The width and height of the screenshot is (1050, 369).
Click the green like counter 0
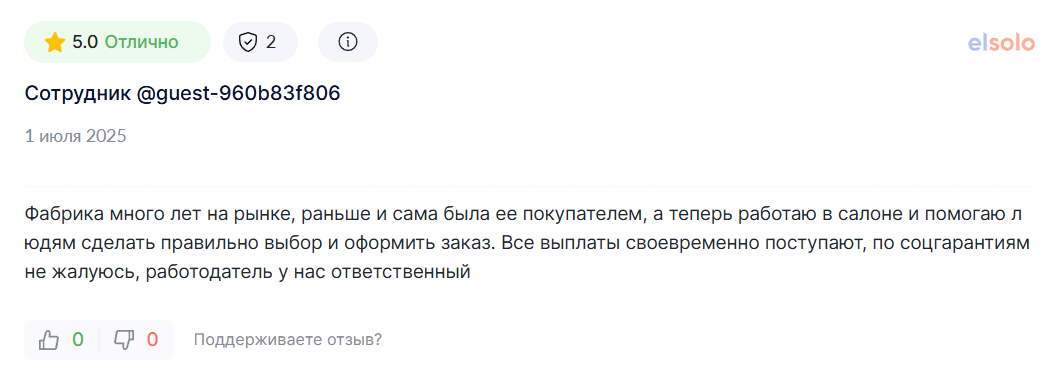(78, 340)
